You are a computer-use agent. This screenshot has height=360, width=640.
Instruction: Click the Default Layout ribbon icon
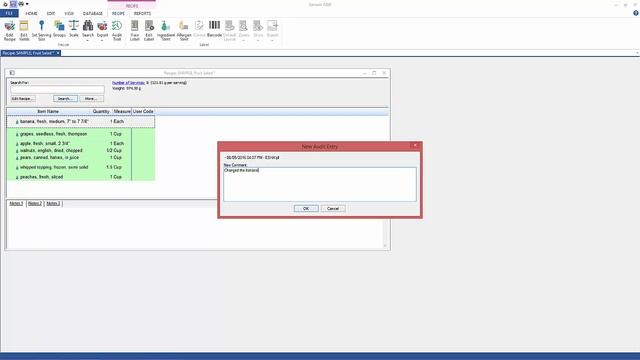coord(229,31)
